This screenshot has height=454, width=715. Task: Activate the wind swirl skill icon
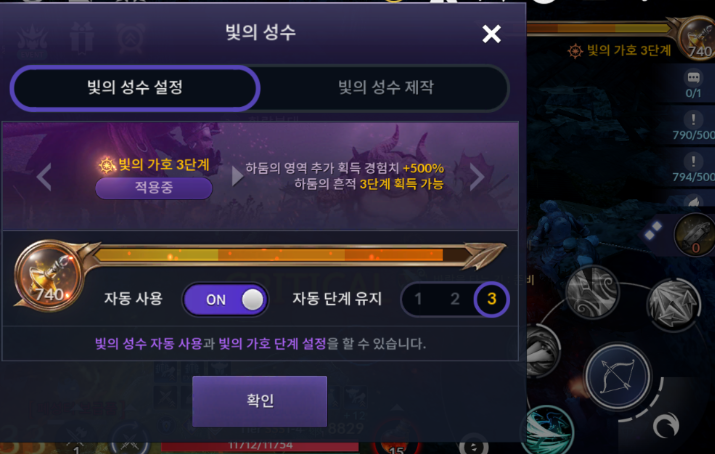click(x=592, y=291)
